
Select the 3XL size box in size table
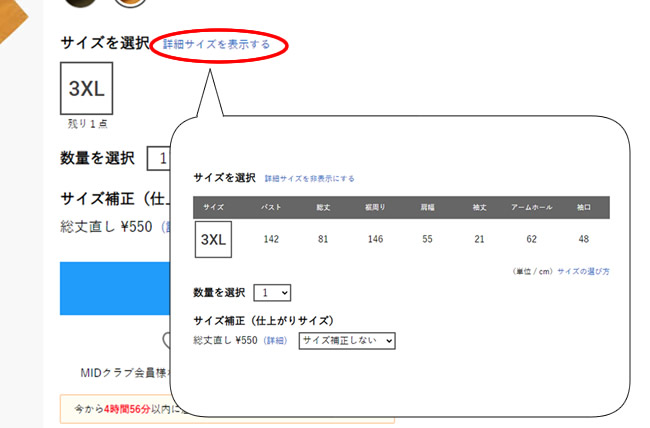pos(214,240)
